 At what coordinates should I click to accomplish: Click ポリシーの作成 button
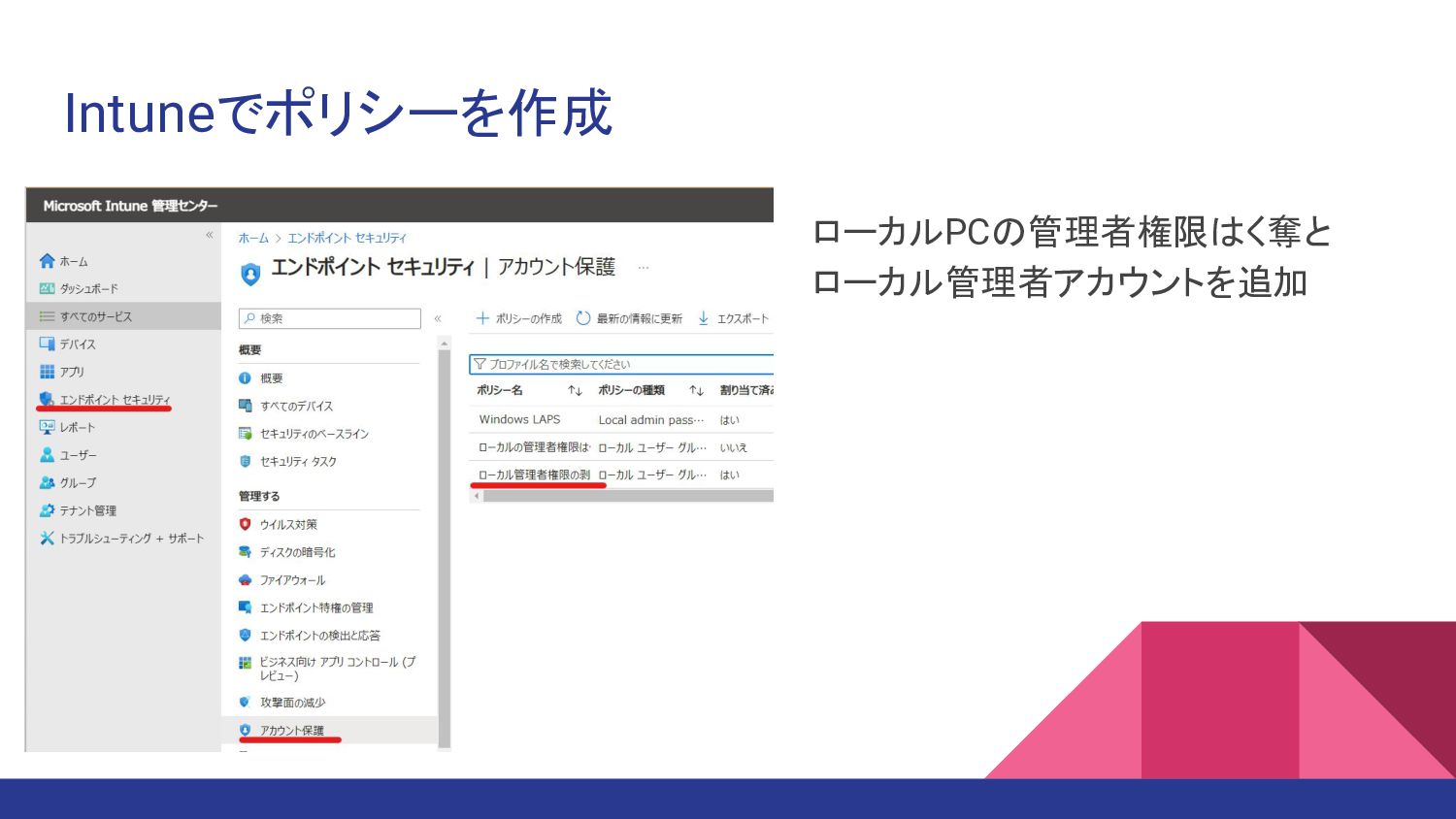point(519,318)
